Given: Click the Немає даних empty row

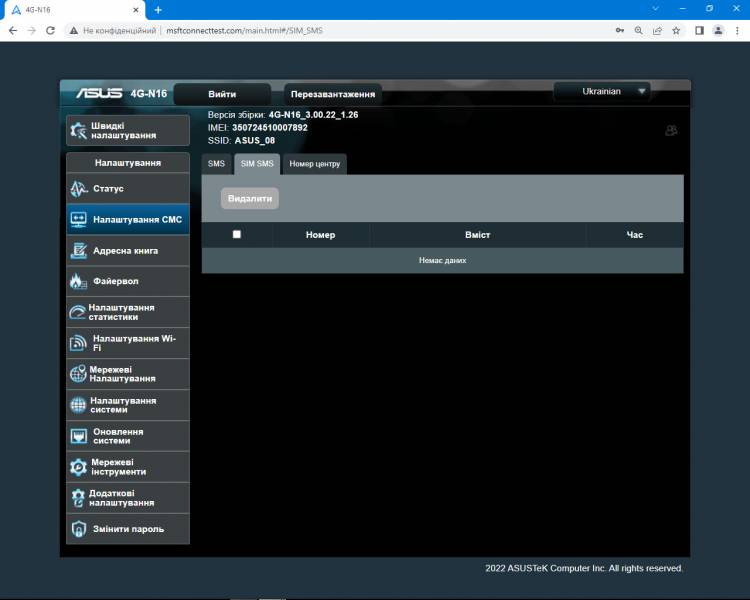Looking at the screenshot, I should (442, 260).
